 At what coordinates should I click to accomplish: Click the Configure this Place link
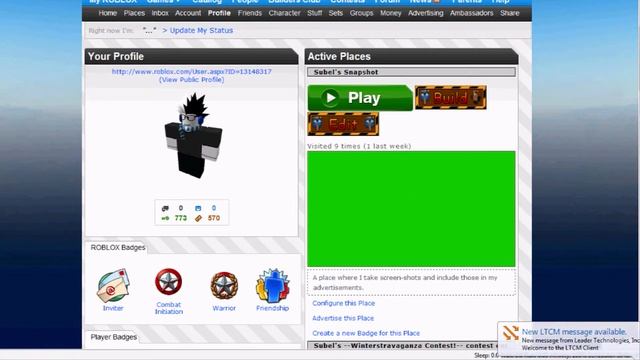pyautogui.click(x=344, y=303)
